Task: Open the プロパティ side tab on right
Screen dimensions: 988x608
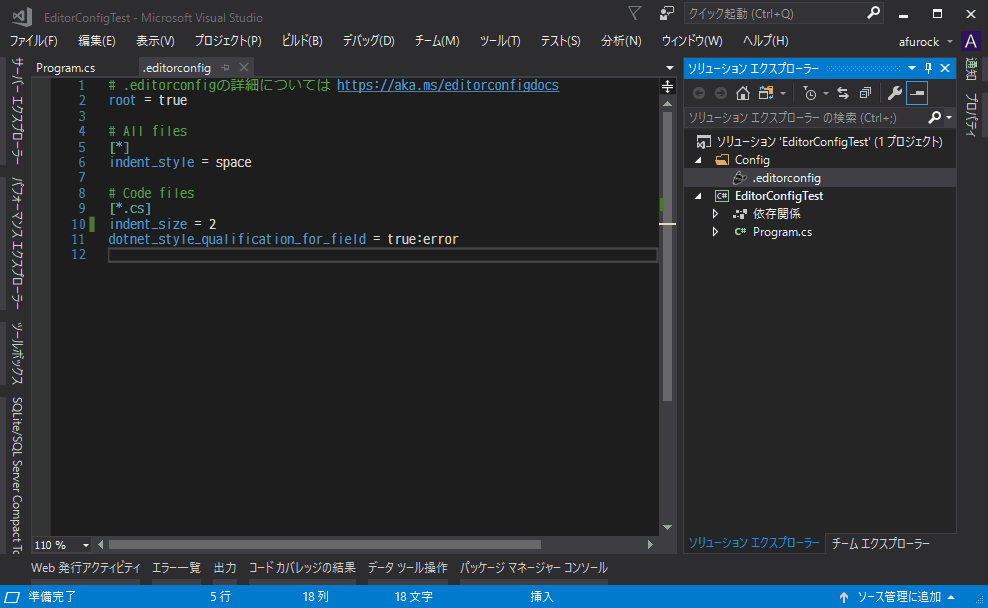Action: [x=971, y=115]
